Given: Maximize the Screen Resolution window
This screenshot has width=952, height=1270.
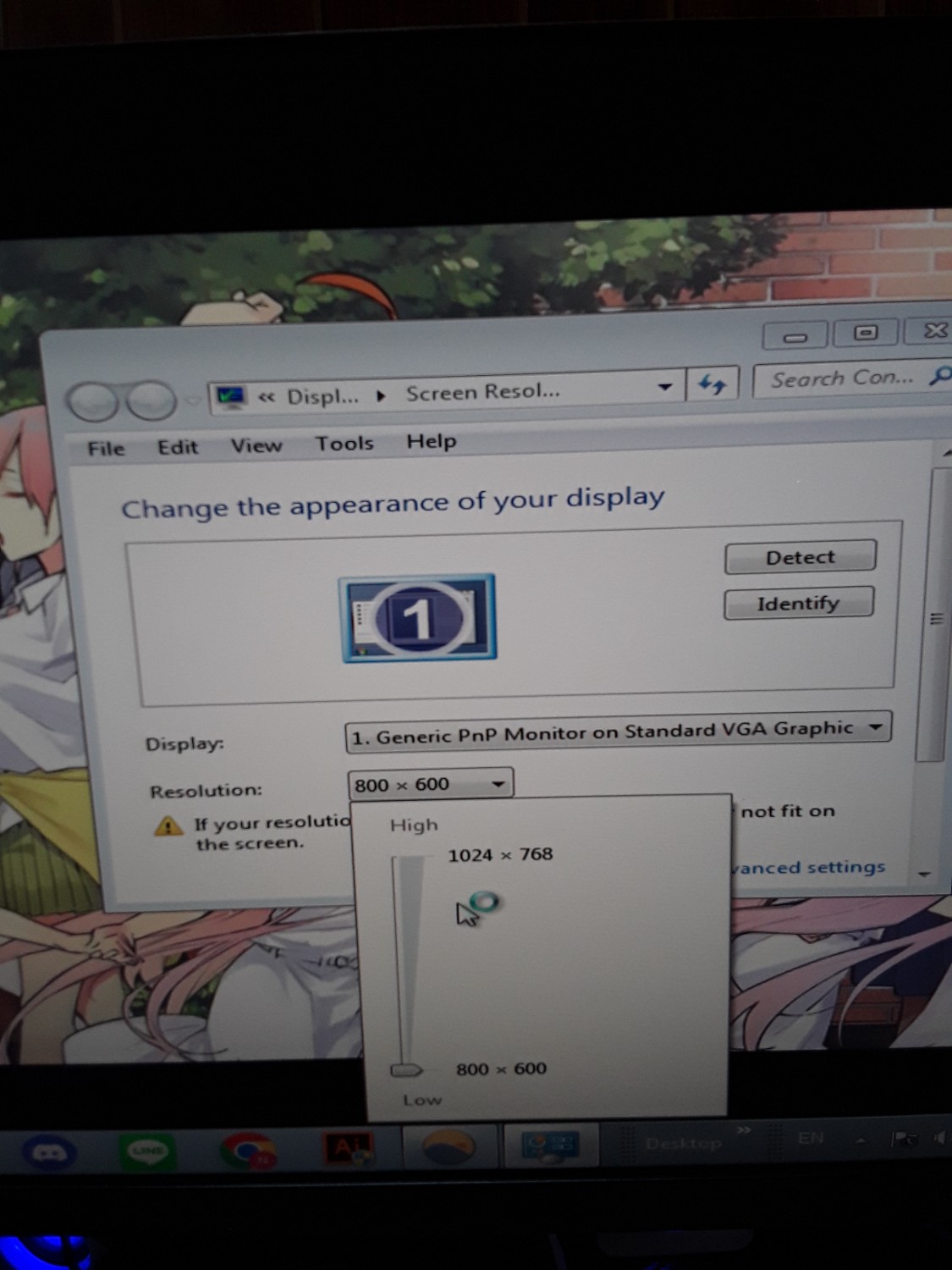Looking at the screenshot, I should (x=865, y=333).
